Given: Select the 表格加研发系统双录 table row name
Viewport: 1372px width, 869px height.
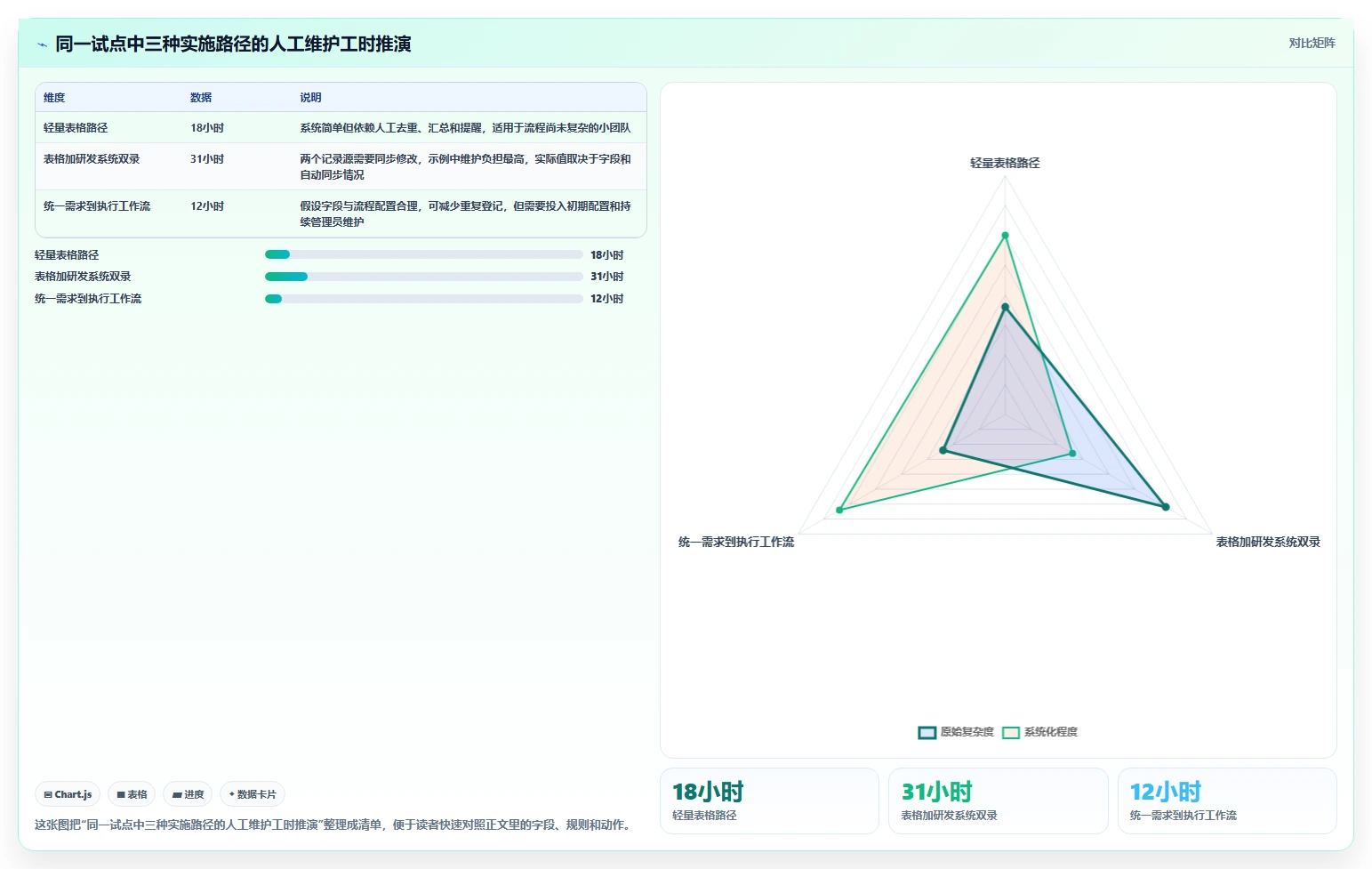Looking at the screenshot, I should (92, 159).
